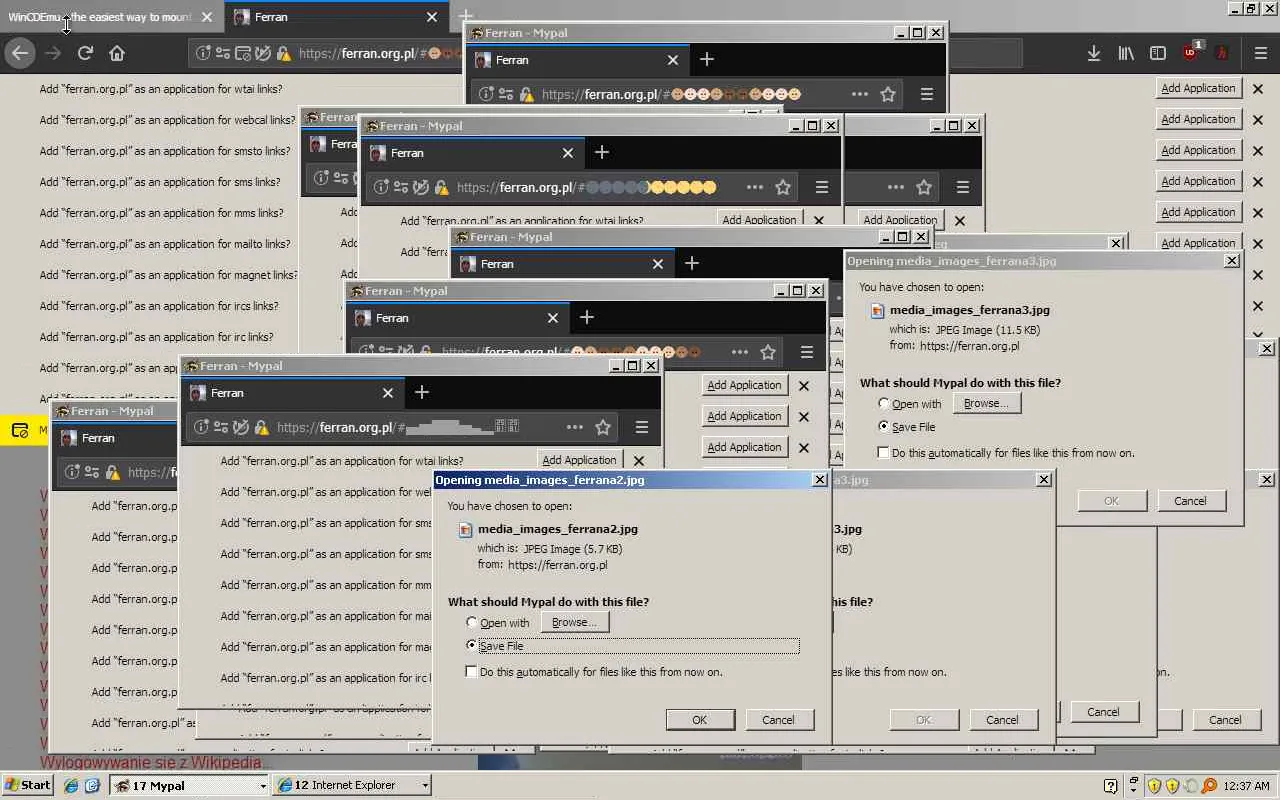Check Do this automatically in the ferrana2.jpg dialog
The width and height of the screenshot is (1280, 800).
(472, 672)
